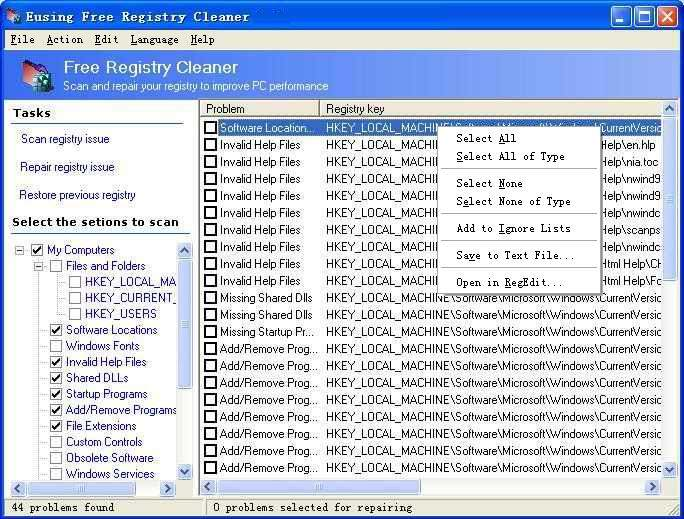Click the Problem column header

coord(260,109)
